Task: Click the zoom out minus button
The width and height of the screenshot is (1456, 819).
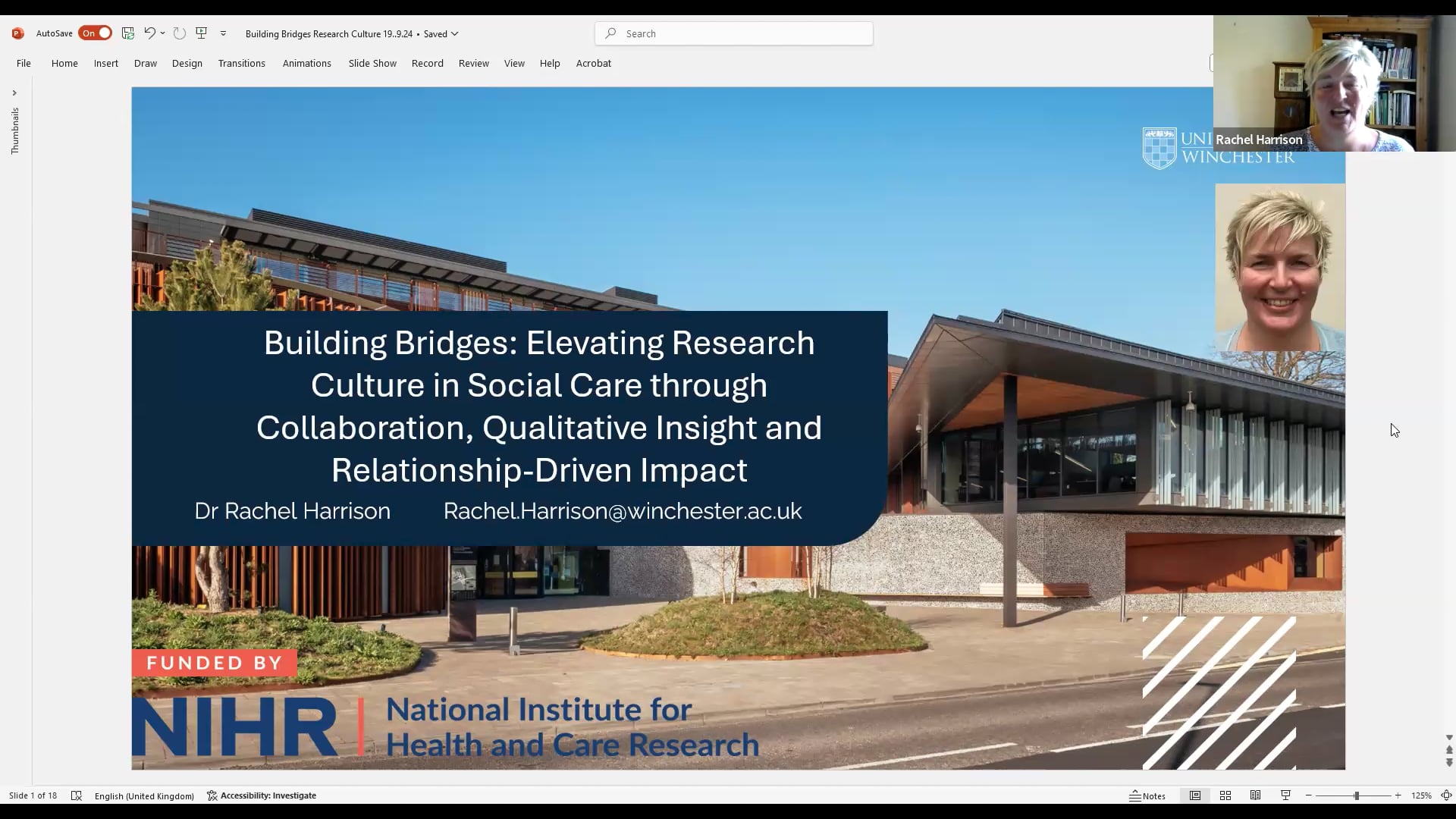Action: coord(1309,795)
